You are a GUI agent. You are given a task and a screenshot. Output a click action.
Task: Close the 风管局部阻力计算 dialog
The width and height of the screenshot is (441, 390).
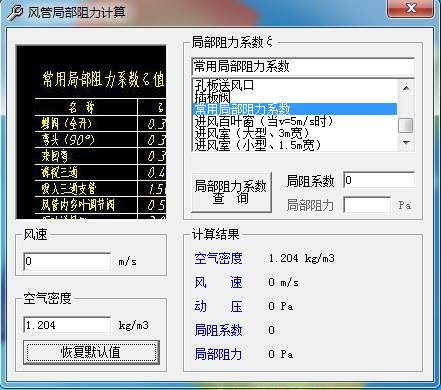click(411, 8)
